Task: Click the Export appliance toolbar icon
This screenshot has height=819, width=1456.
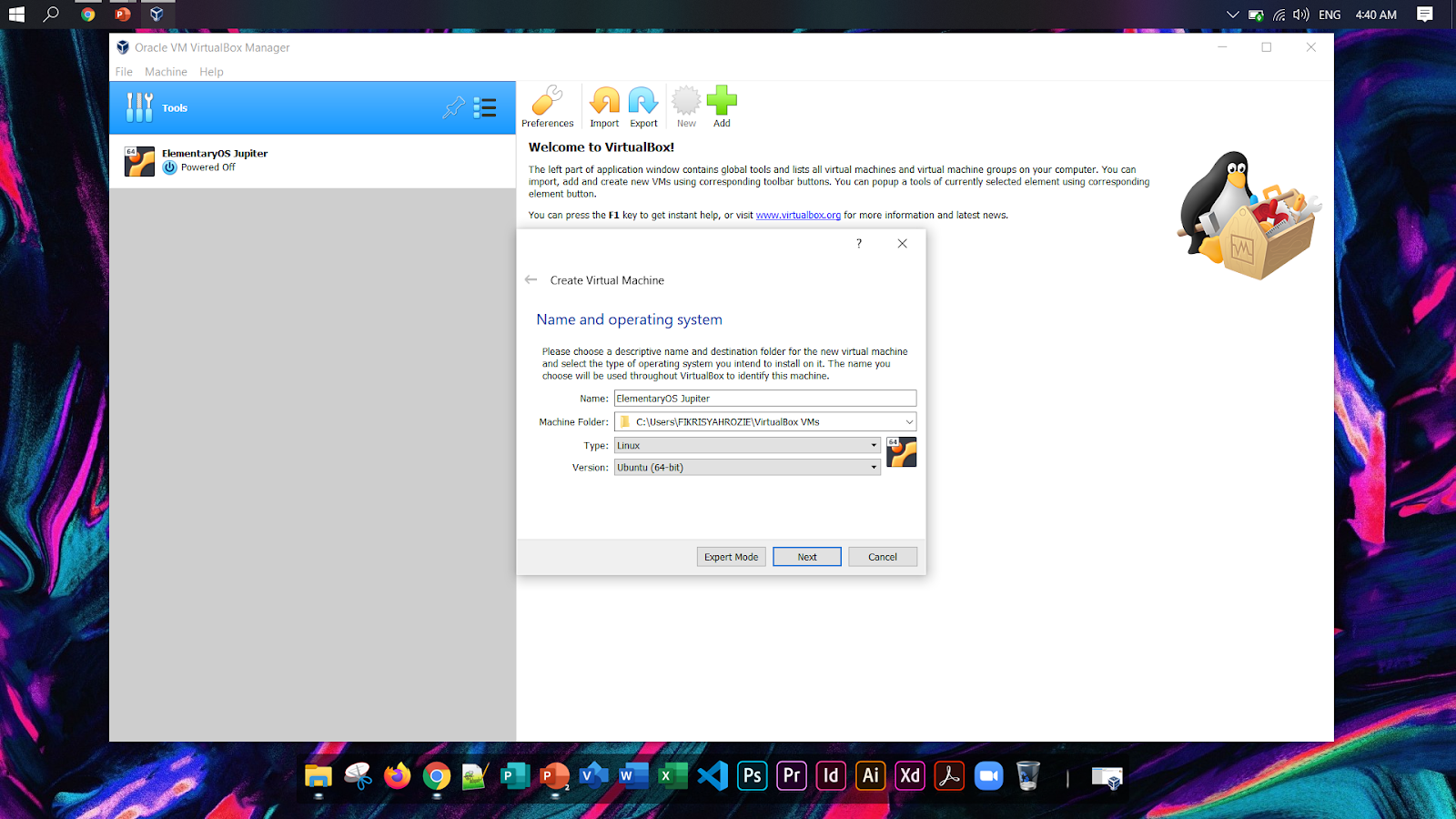Action: pyautogui.click(x=643, y=107)
